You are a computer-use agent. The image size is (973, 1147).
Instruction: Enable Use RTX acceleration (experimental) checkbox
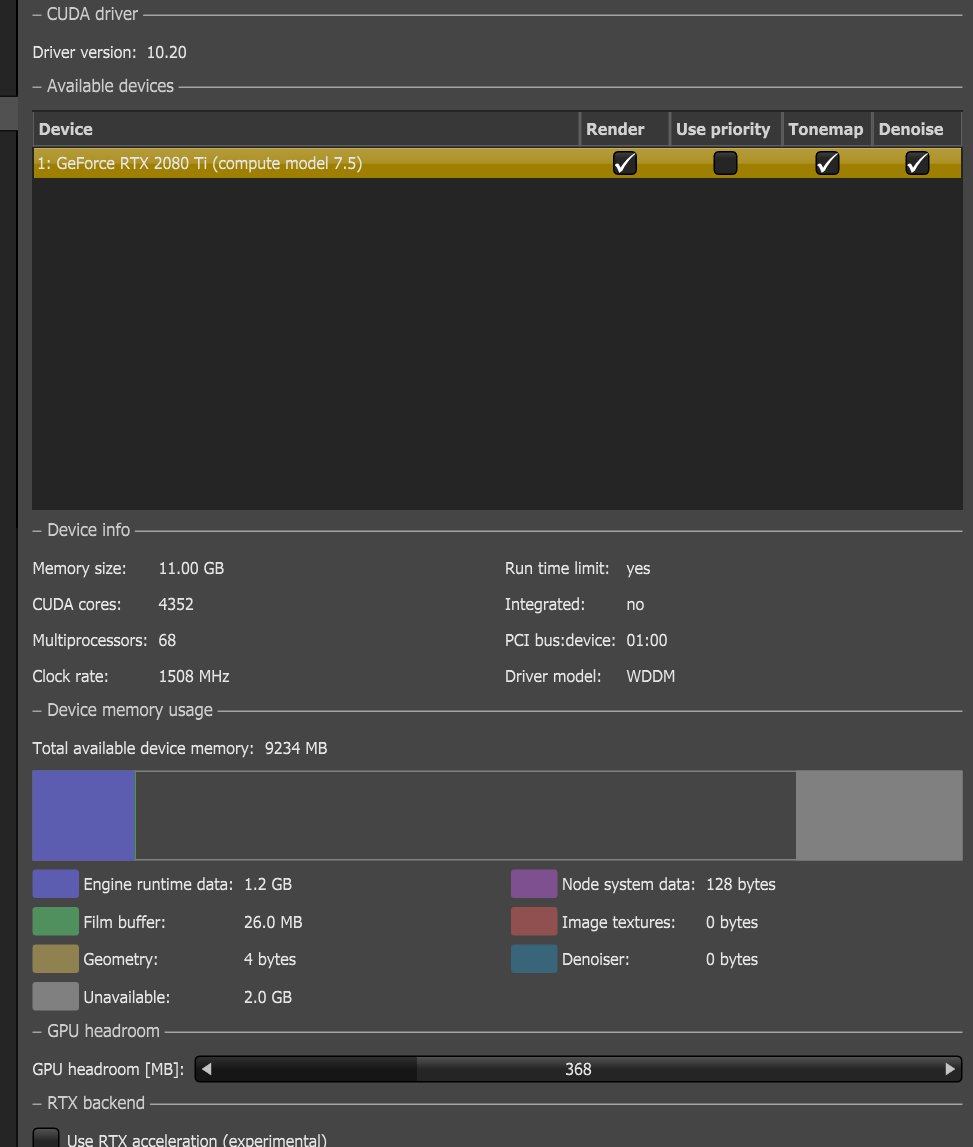coord(45,1138)
